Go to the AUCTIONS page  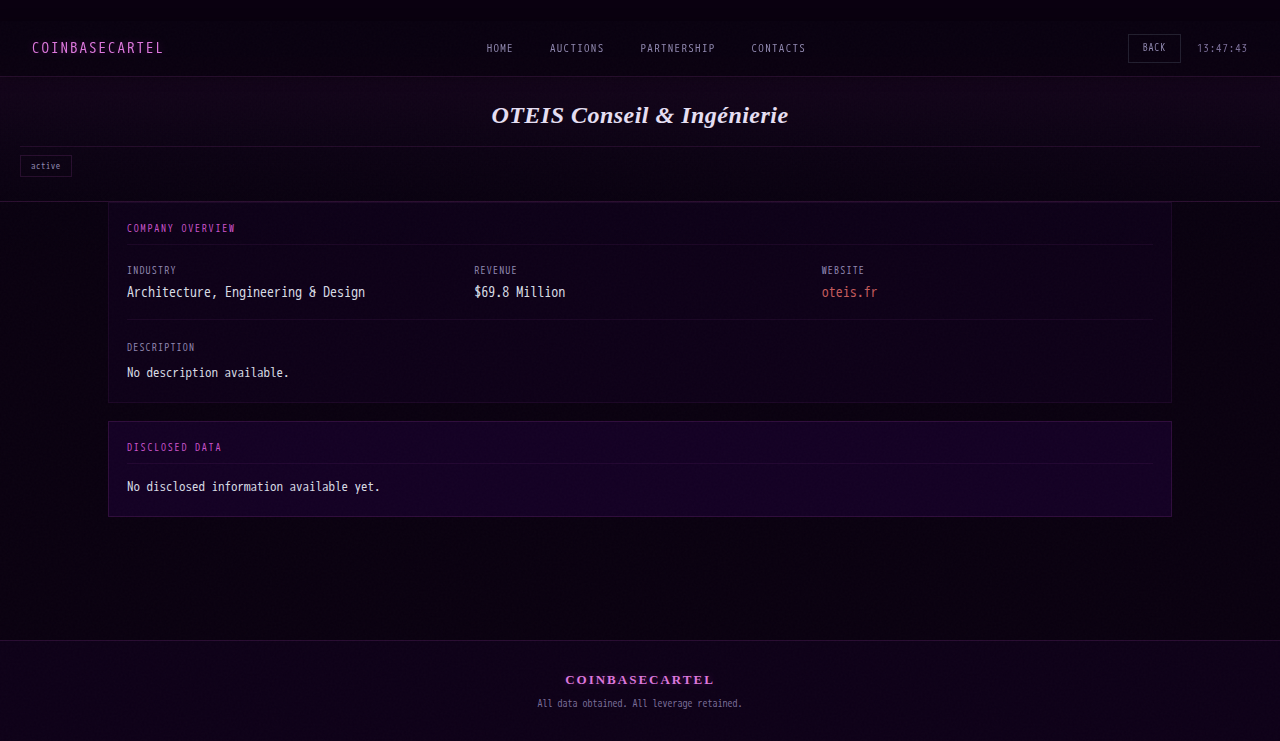coord(577,48)
